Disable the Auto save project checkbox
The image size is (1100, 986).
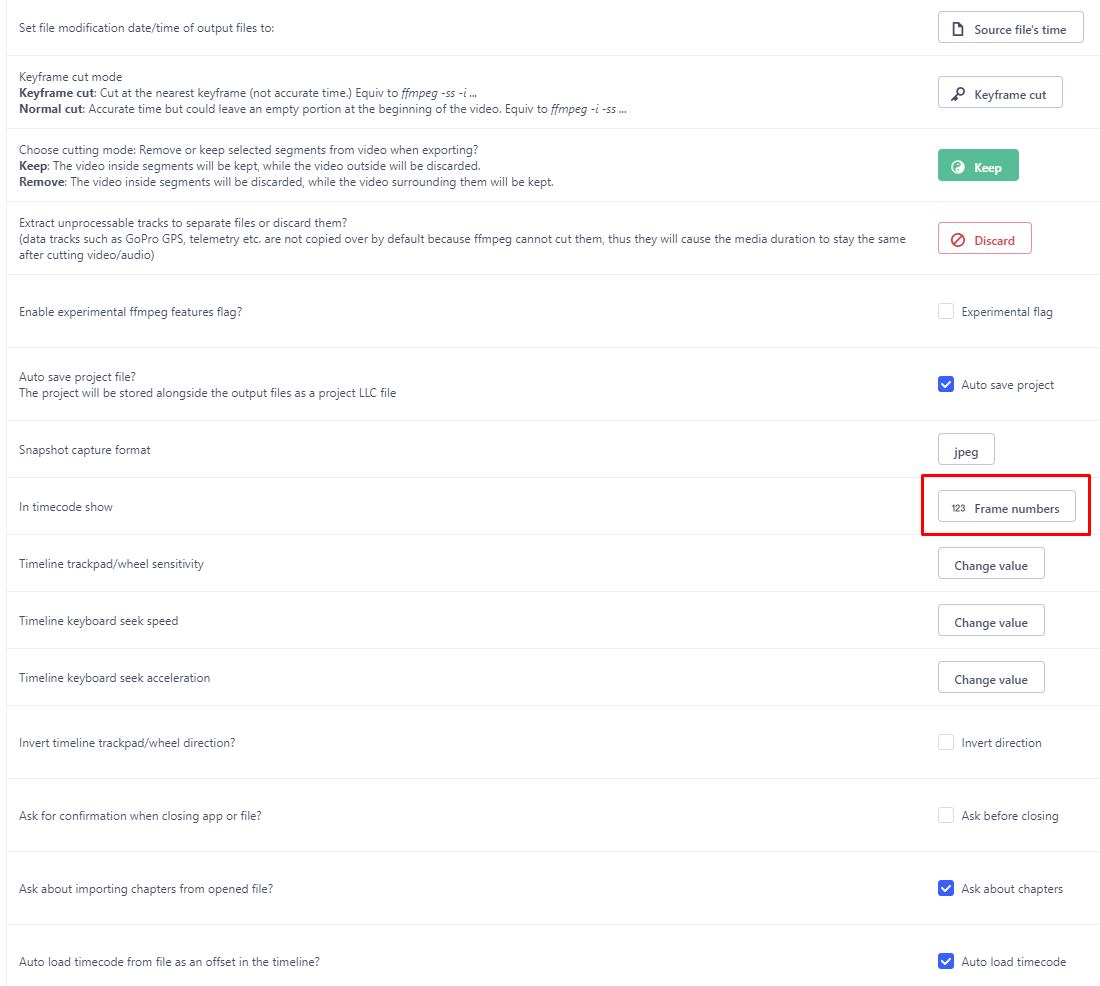[946, 384]
